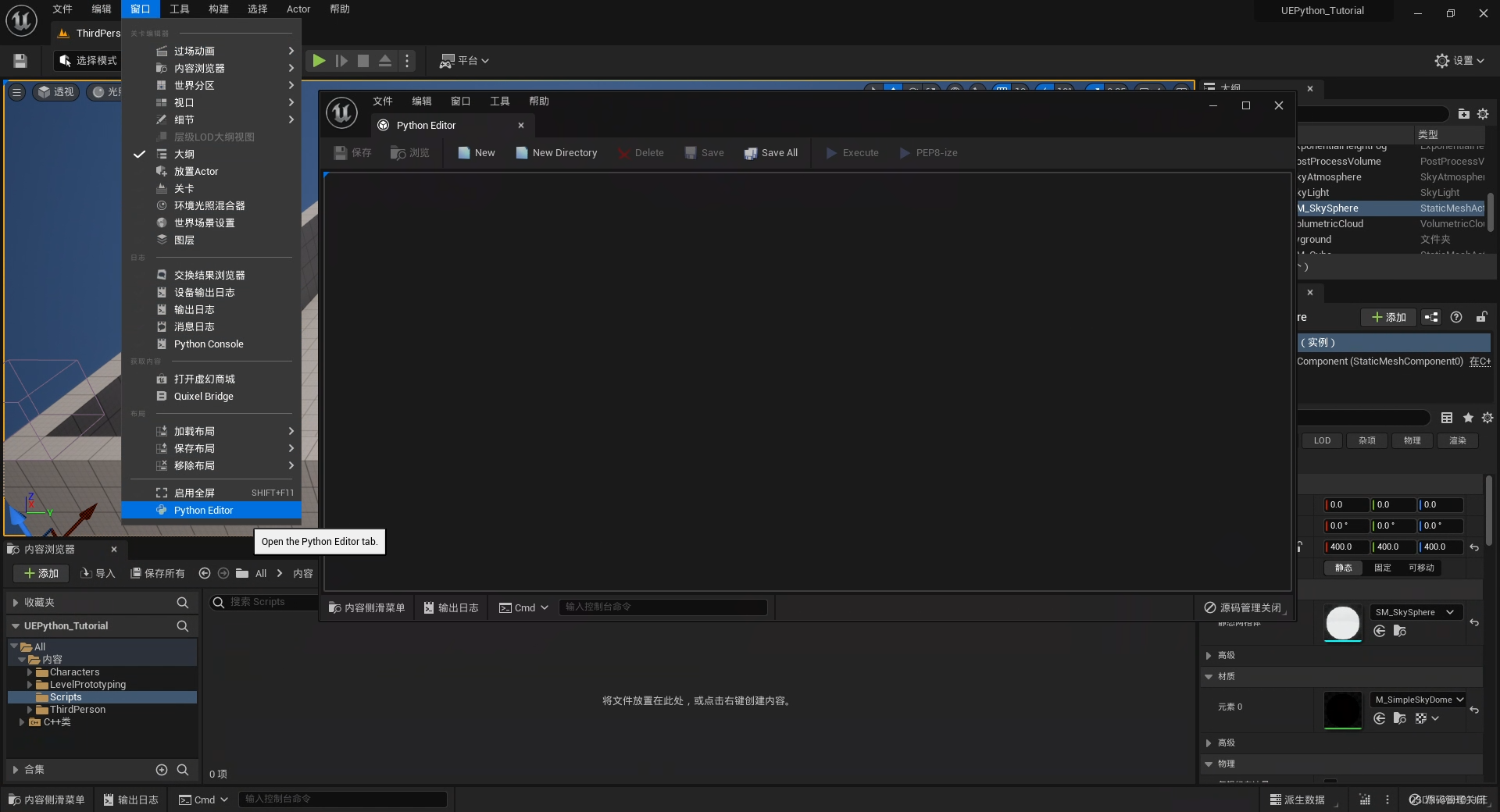
Task: Click the save level disk icon
Action: click(x=20, y=61)
